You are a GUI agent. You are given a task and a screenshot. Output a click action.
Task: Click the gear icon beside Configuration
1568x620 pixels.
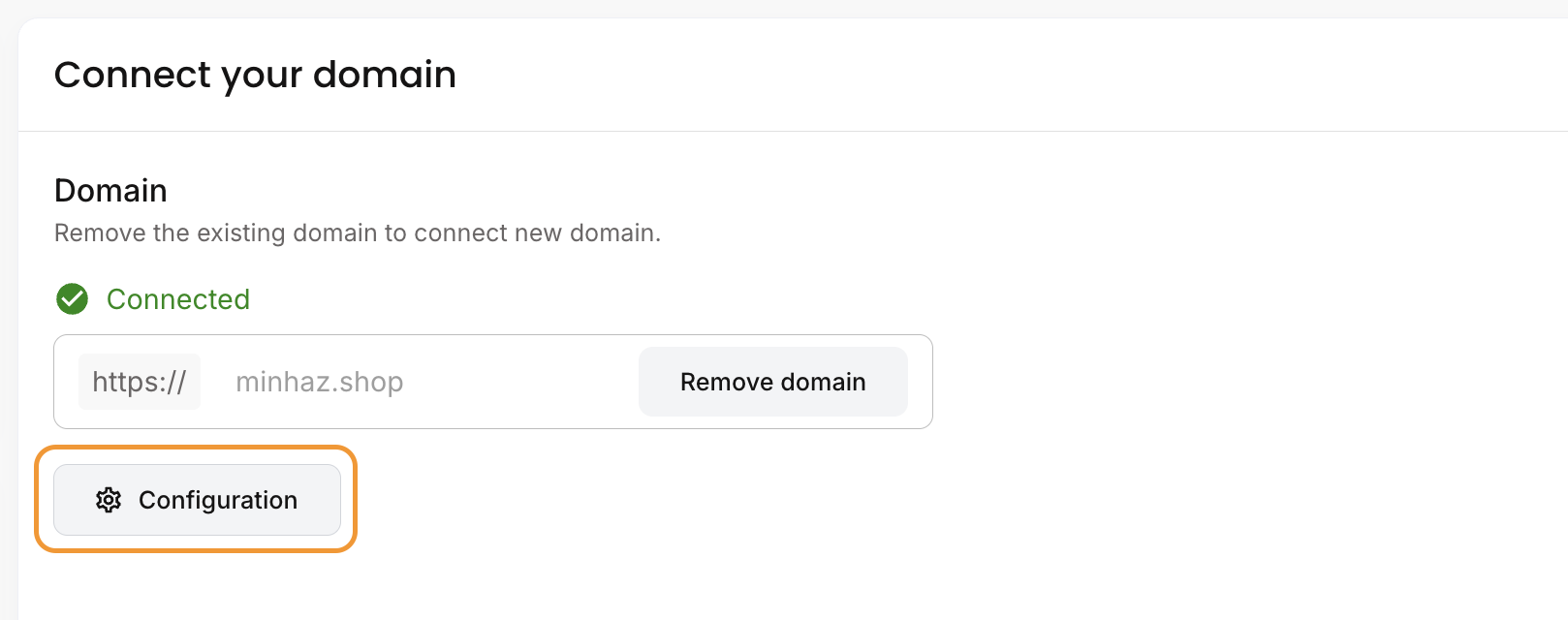pos(109,500)
